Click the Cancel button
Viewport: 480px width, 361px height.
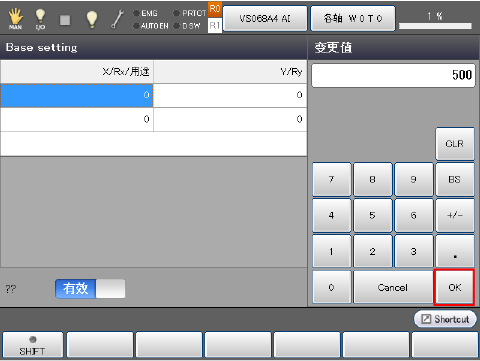[x=393, y=287]
